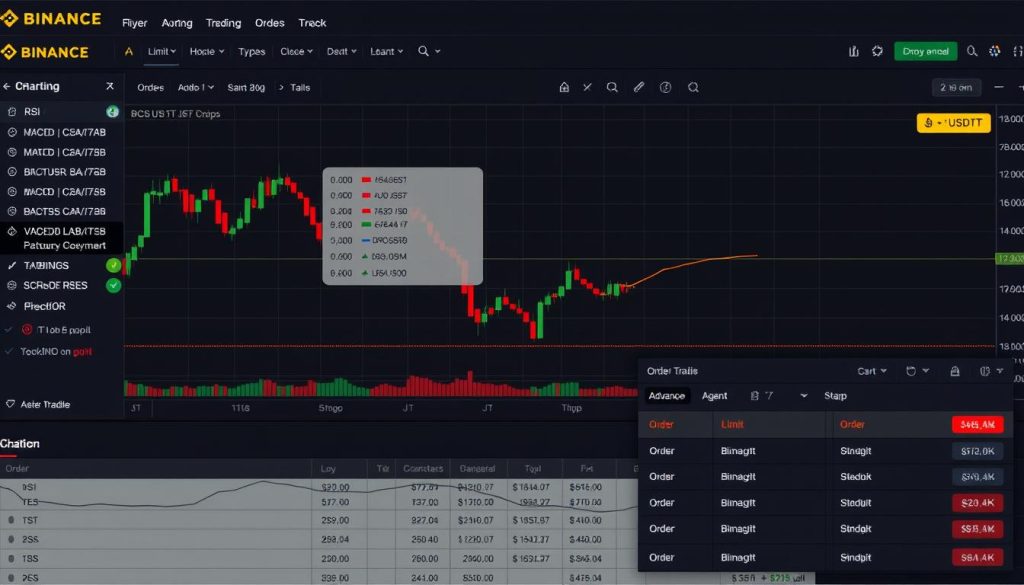This screenshot has width=1024, height=585.
Task: Click the document icon next to Agent tab
Action: coord(755,396)
